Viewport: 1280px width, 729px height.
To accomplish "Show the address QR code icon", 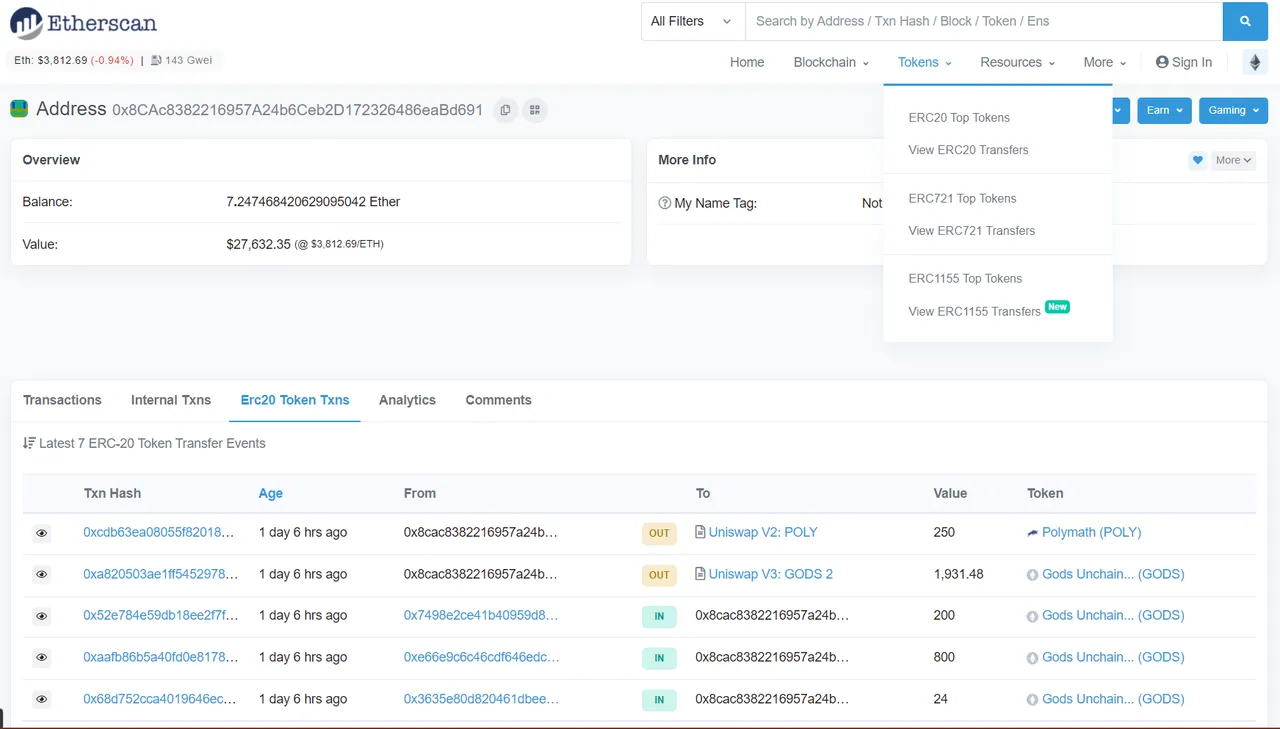I will [535, 110].
